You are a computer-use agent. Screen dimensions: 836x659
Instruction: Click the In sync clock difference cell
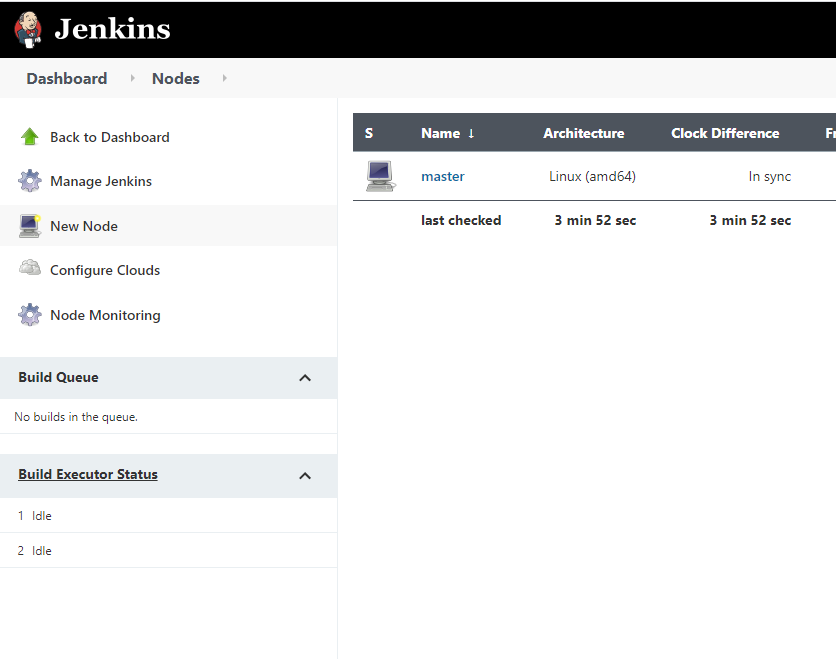(770, 176)
